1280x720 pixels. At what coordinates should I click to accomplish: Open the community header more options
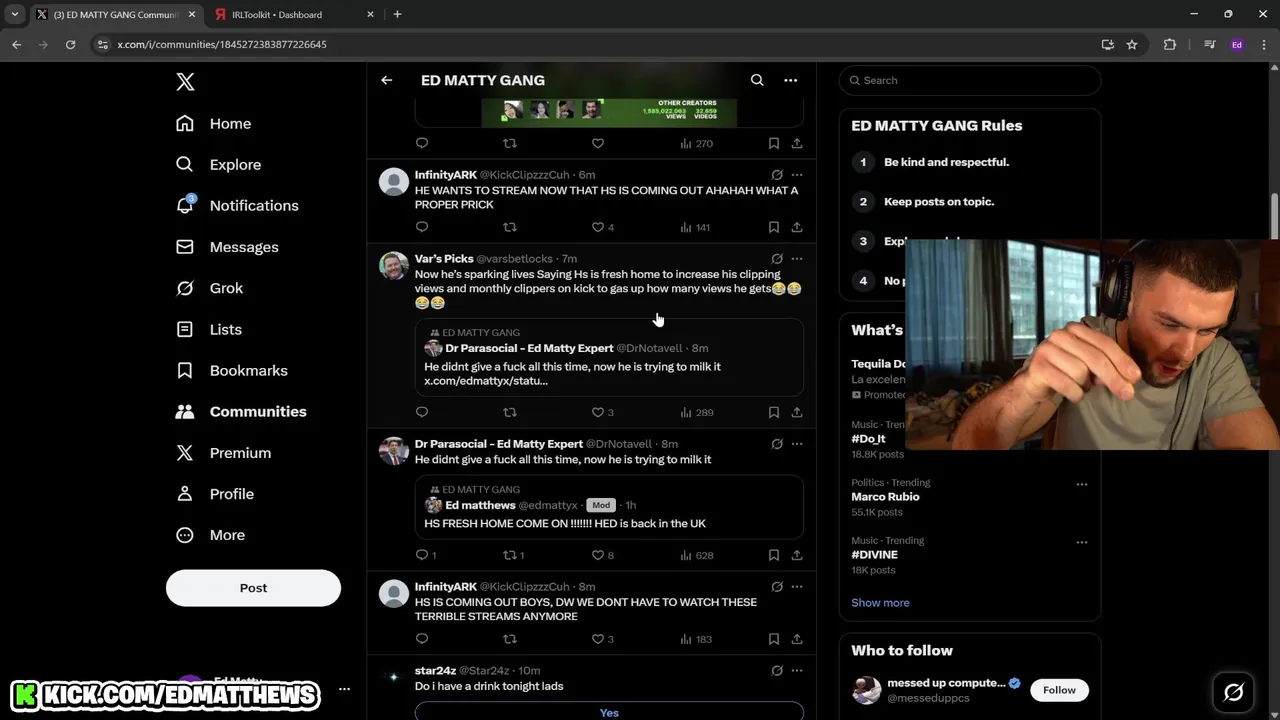[x=790, y=80]
